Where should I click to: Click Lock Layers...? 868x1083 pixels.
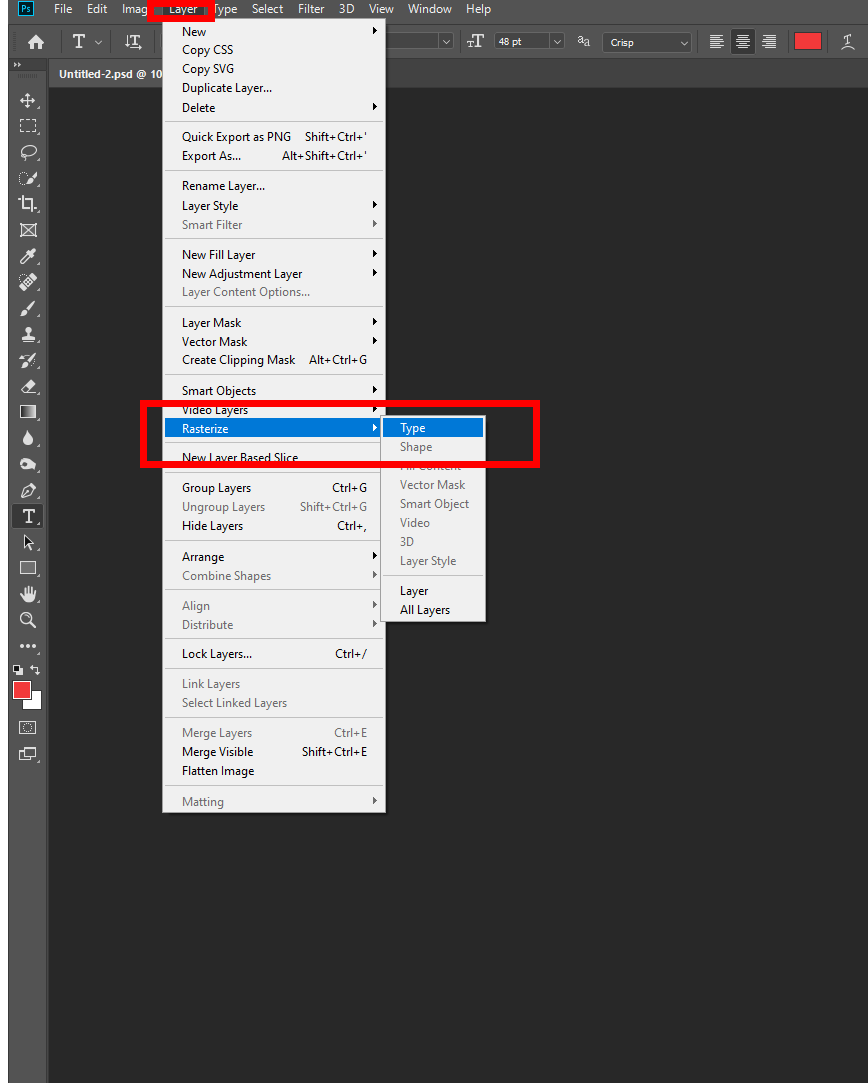(274, 653)
